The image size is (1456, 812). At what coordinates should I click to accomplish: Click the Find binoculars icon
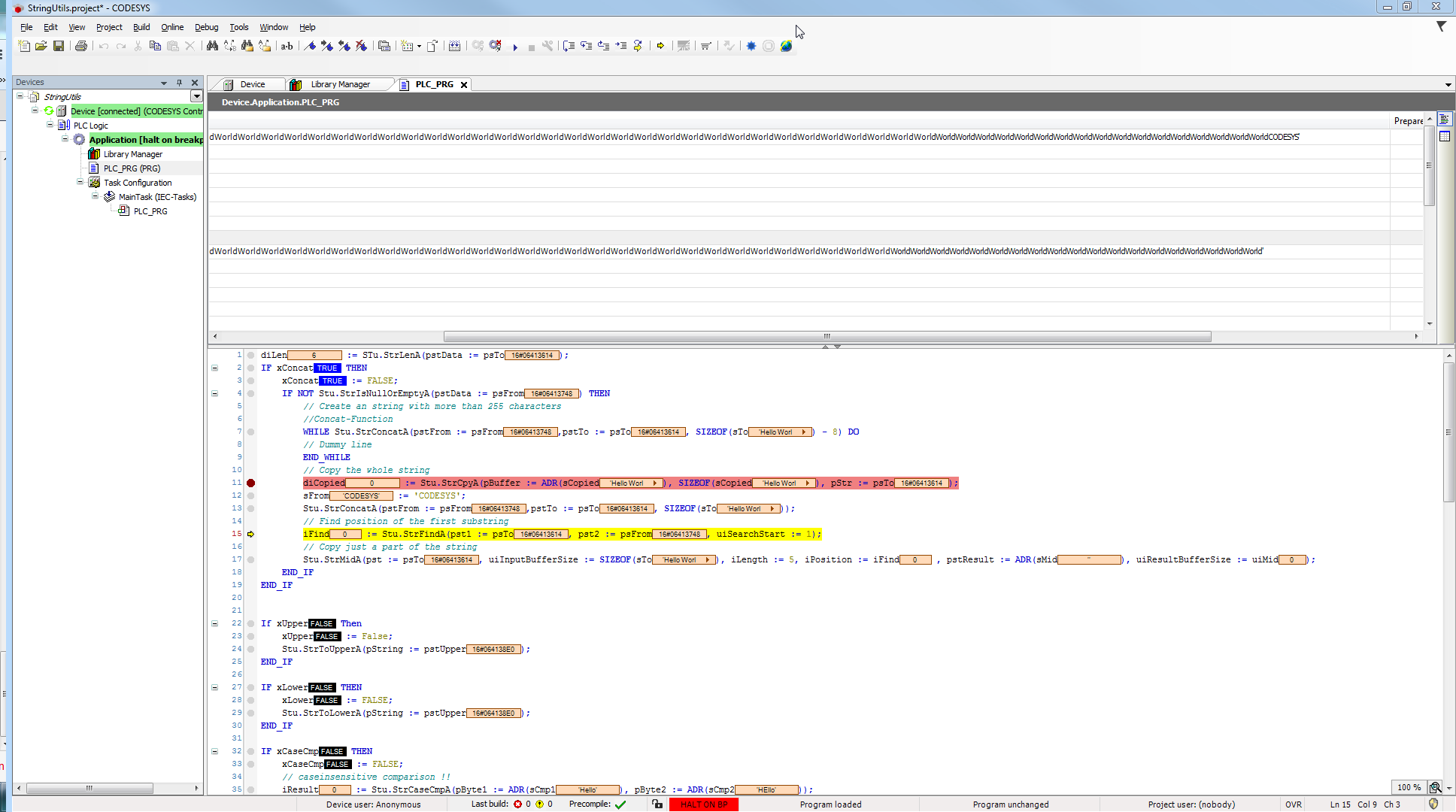pyautogui.click(x=212, y=46)
